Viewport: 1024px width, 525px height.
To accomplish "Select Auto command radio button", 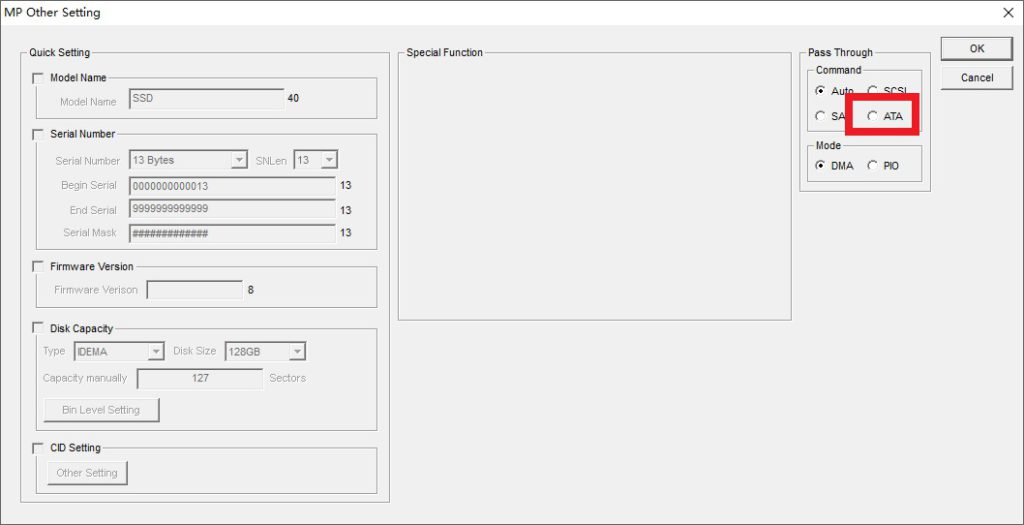I will pos(821,91).
